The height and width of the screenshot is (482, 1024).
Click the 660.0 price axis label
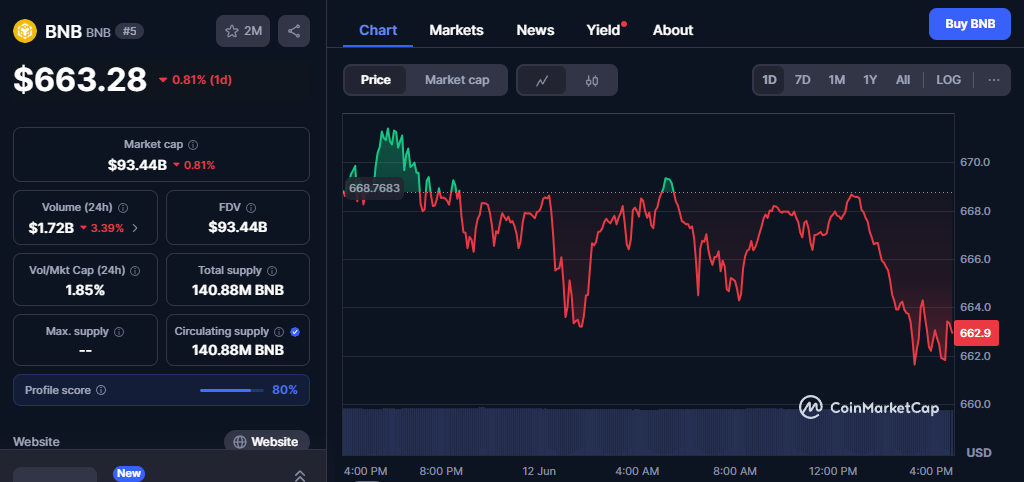[x=974, y=404]
